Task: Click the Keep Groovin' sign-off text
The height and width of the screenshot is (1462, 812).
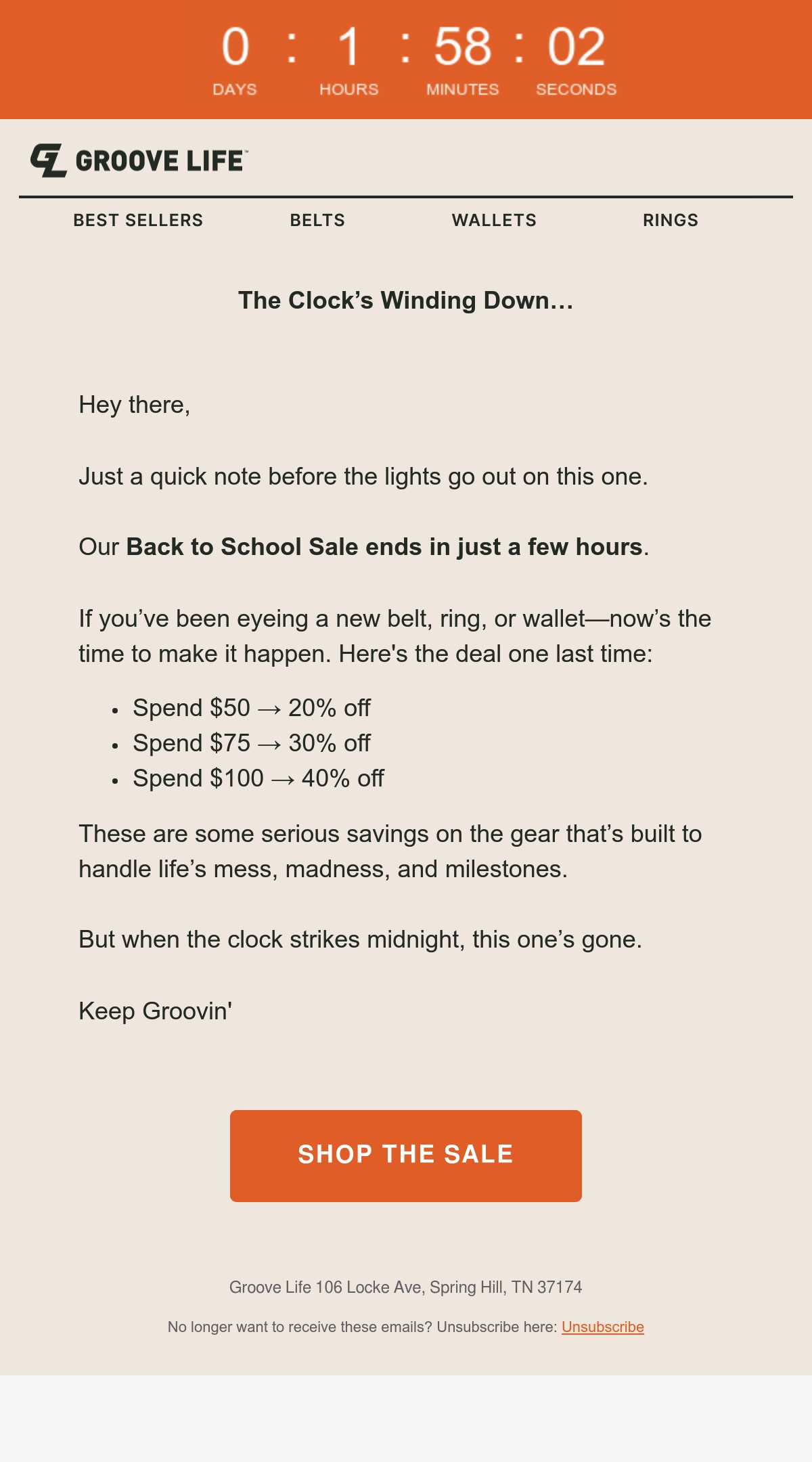Action: [156, 1011]
